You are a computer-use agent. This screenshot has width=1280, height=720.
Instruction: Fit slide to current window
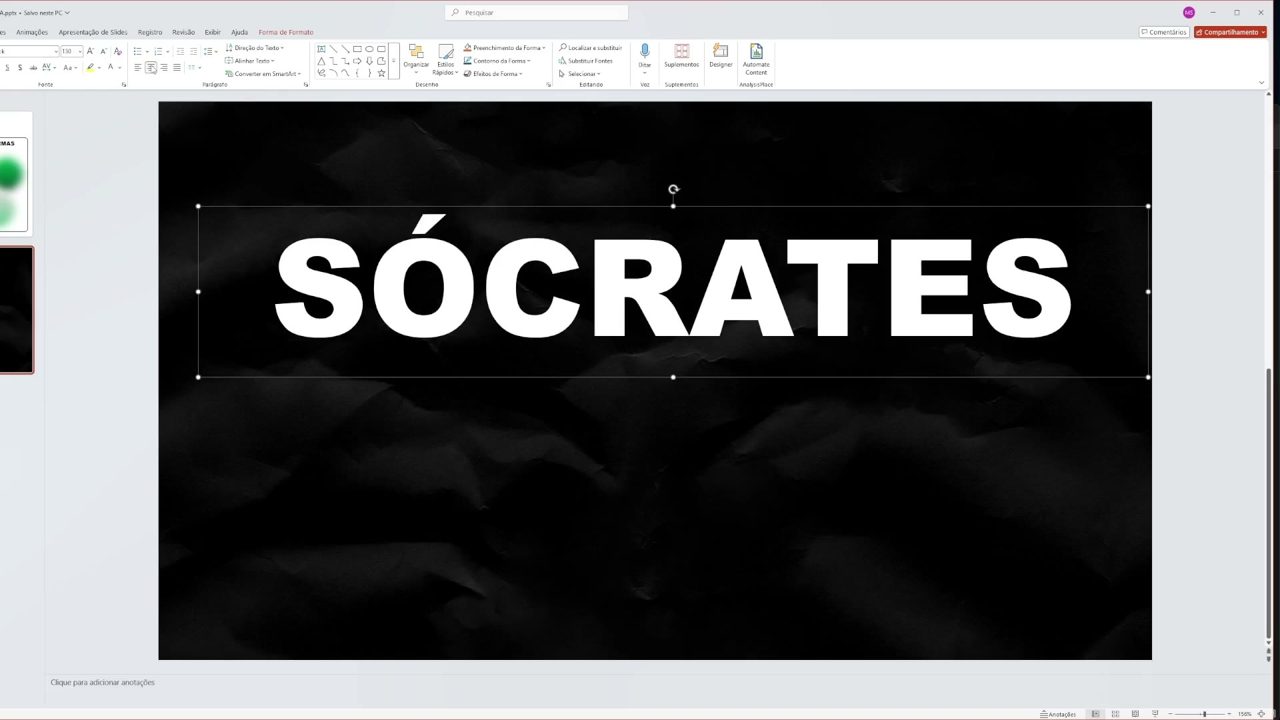tap(1262, 714)
